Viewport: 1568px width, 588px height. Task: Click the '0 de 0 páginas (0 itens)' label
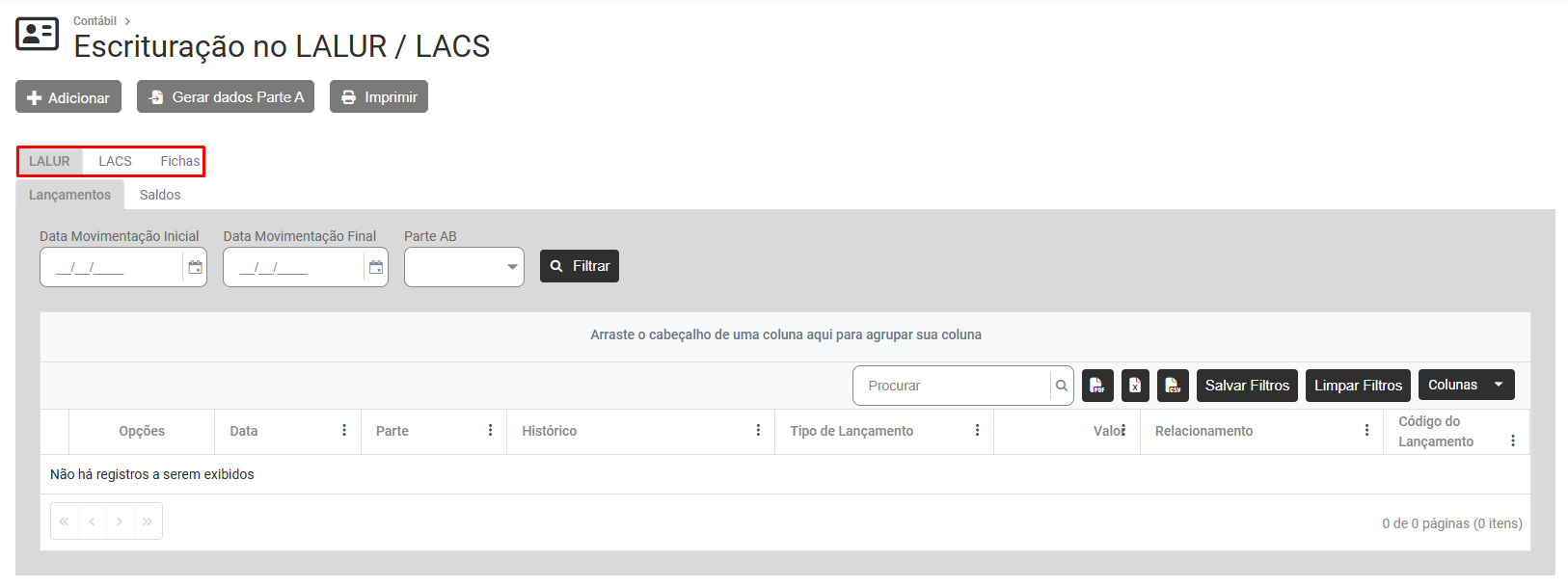1452,523
